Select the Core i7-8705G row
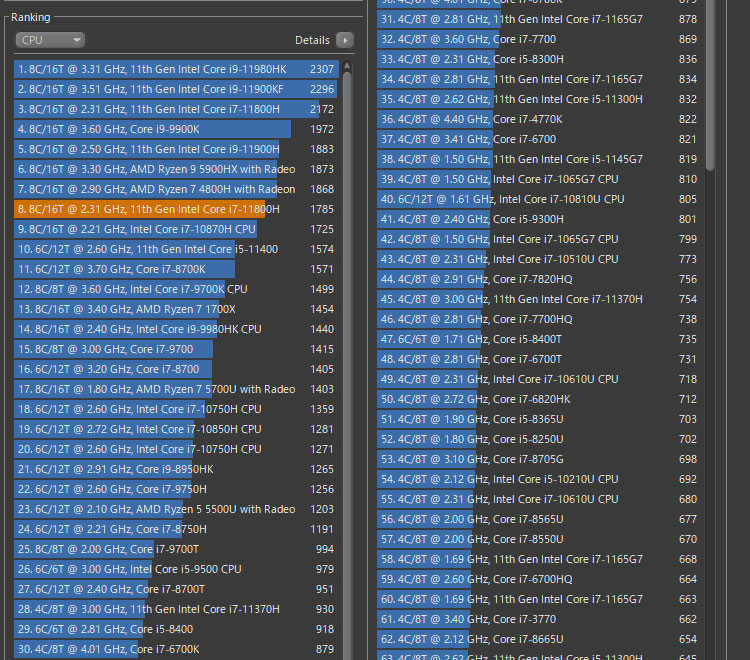Screen dimensions: 750x660 pos(540,460)
